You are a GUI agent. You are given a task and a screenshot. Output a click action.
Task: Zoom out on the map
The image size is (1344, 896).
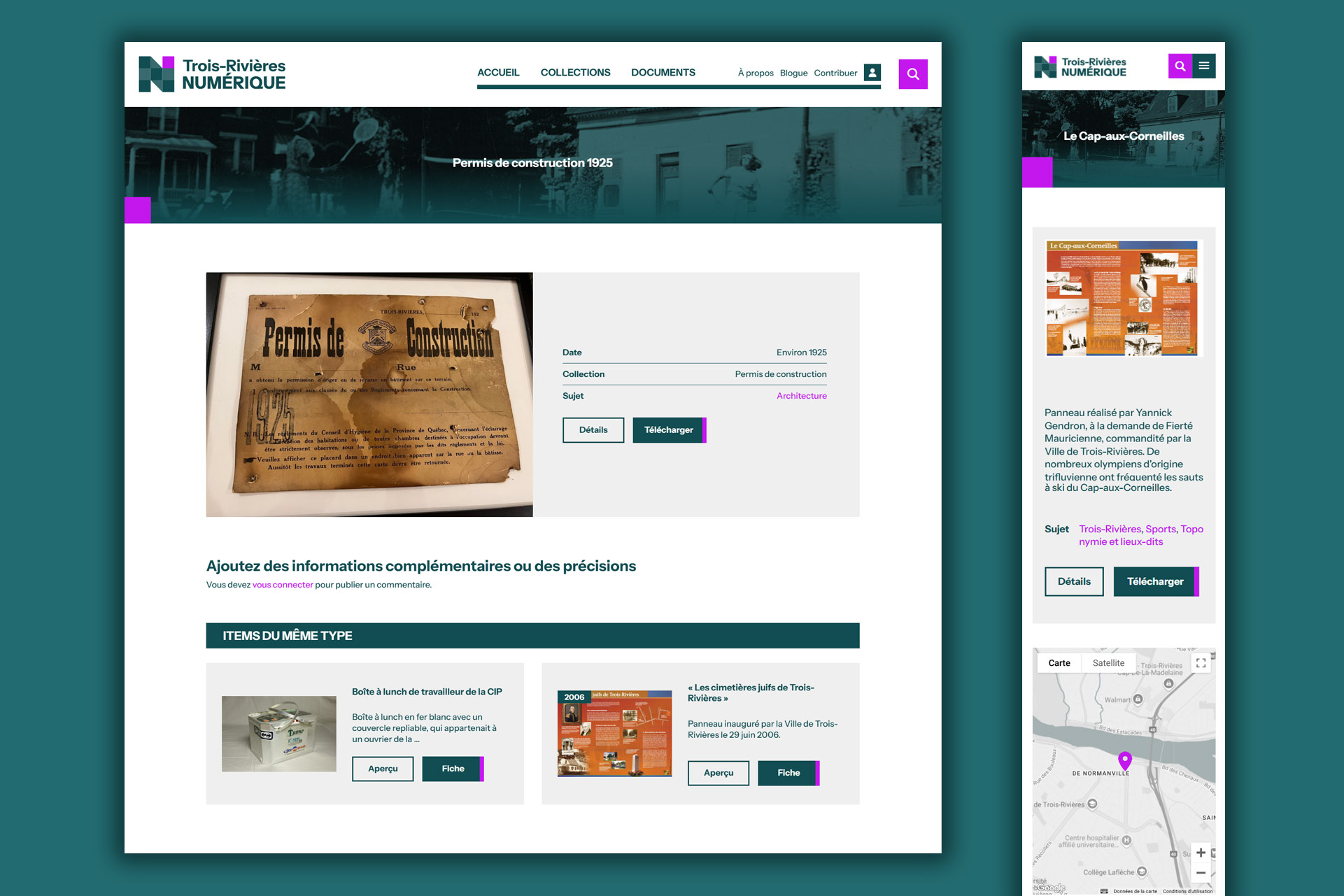point(1201,873)
